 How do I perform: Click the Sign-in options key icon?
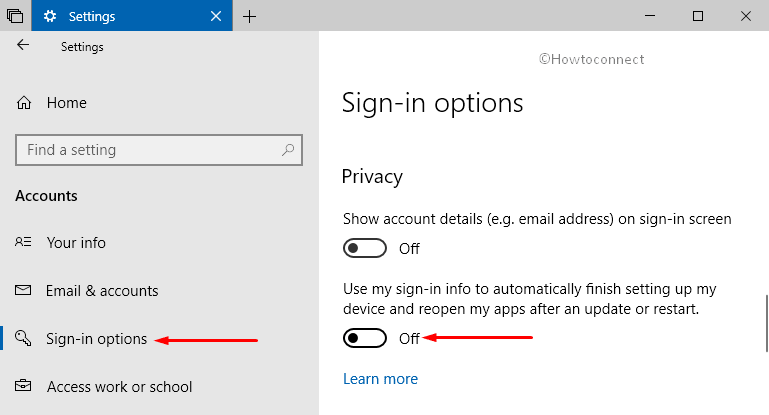(x=23, y=338)
